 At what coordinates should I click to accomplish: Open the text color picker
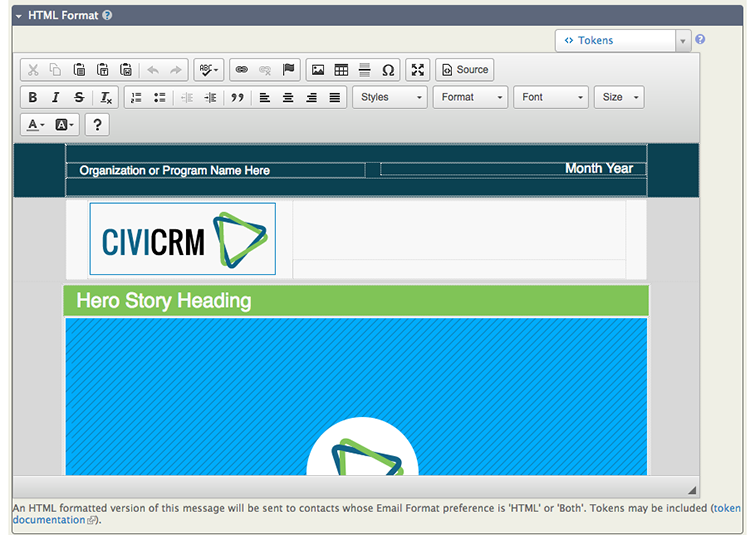click(x=35, y=125)
